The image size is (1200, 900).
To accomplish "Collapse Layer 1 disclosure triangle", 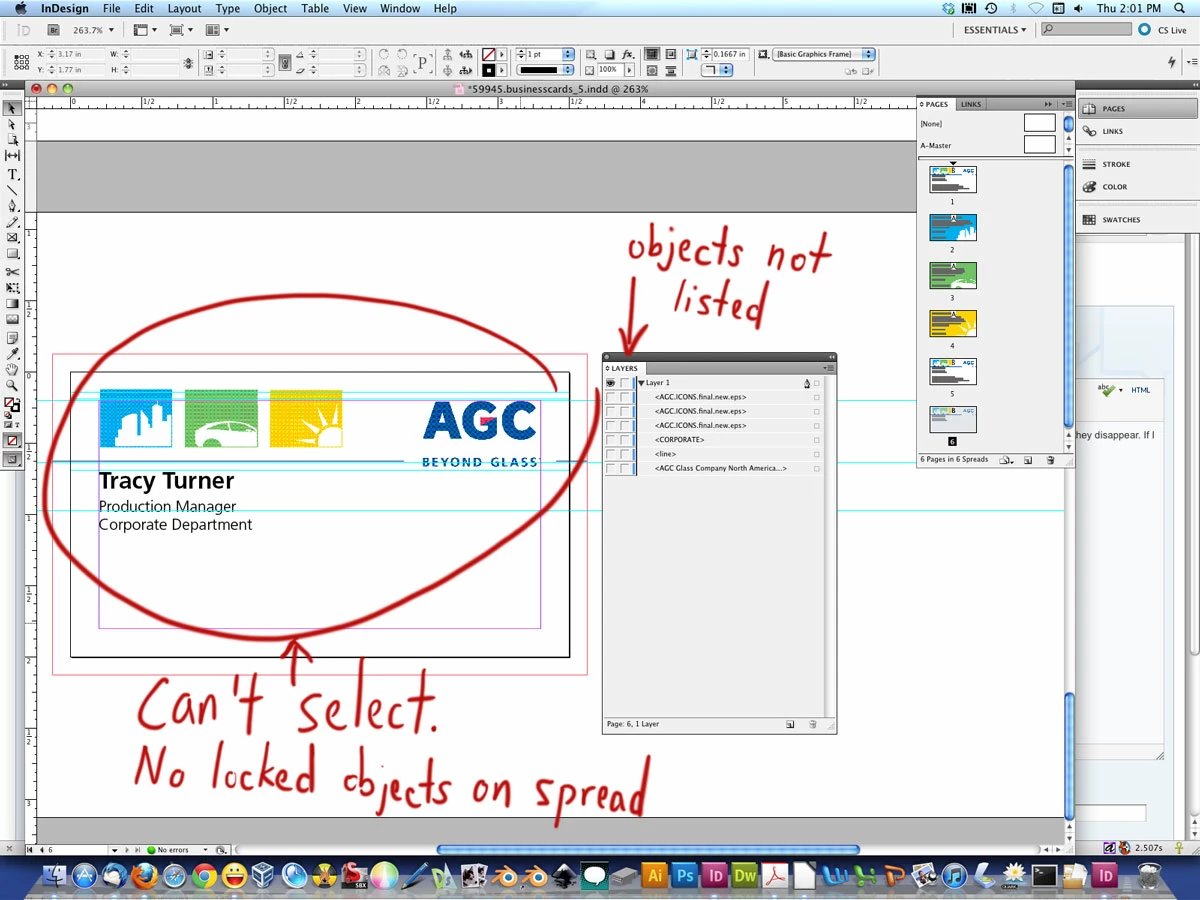I will point(641,383).
